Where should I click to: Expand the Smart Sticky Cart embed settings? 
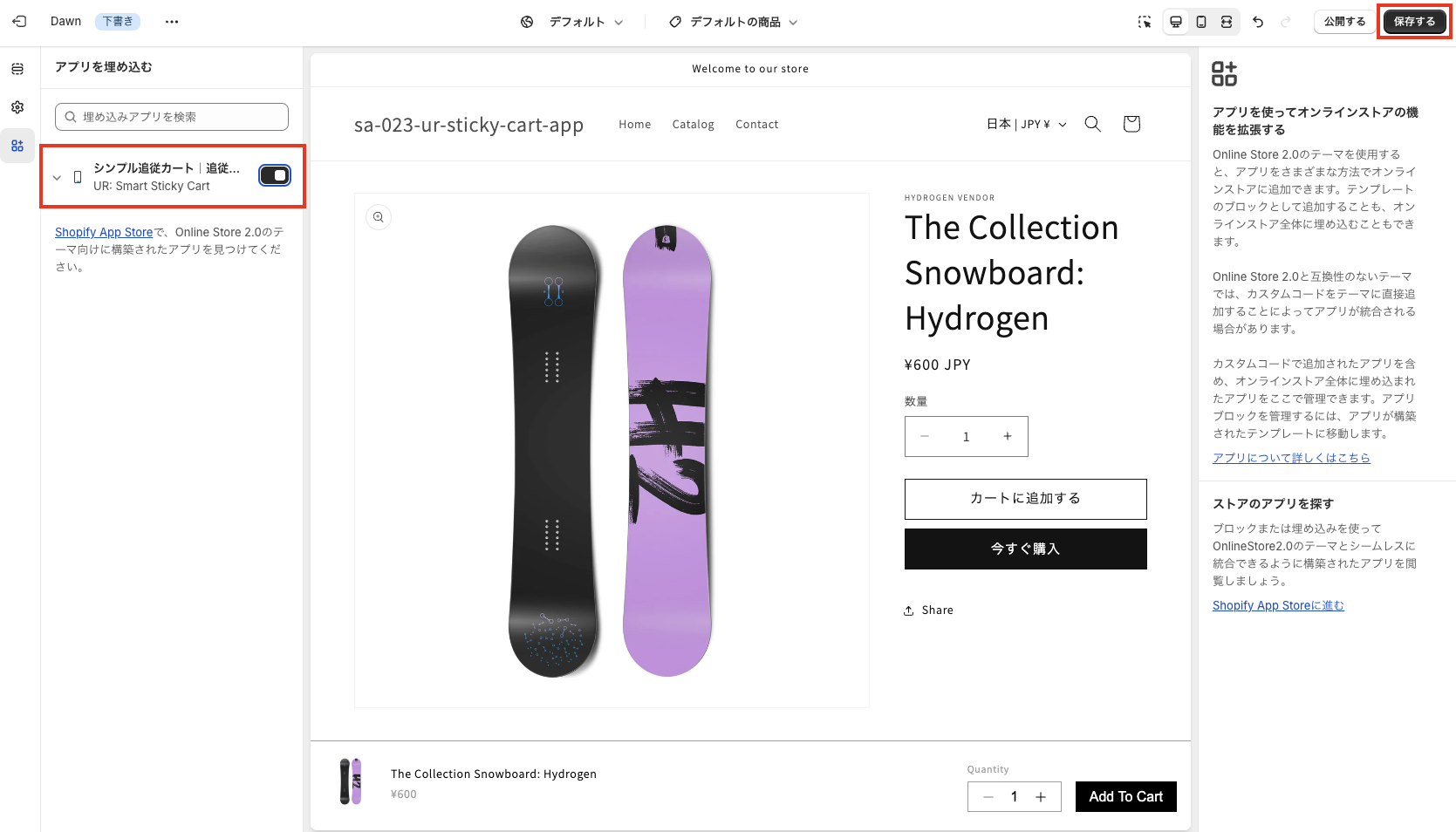pyautogui.click(x=57, y=177)
